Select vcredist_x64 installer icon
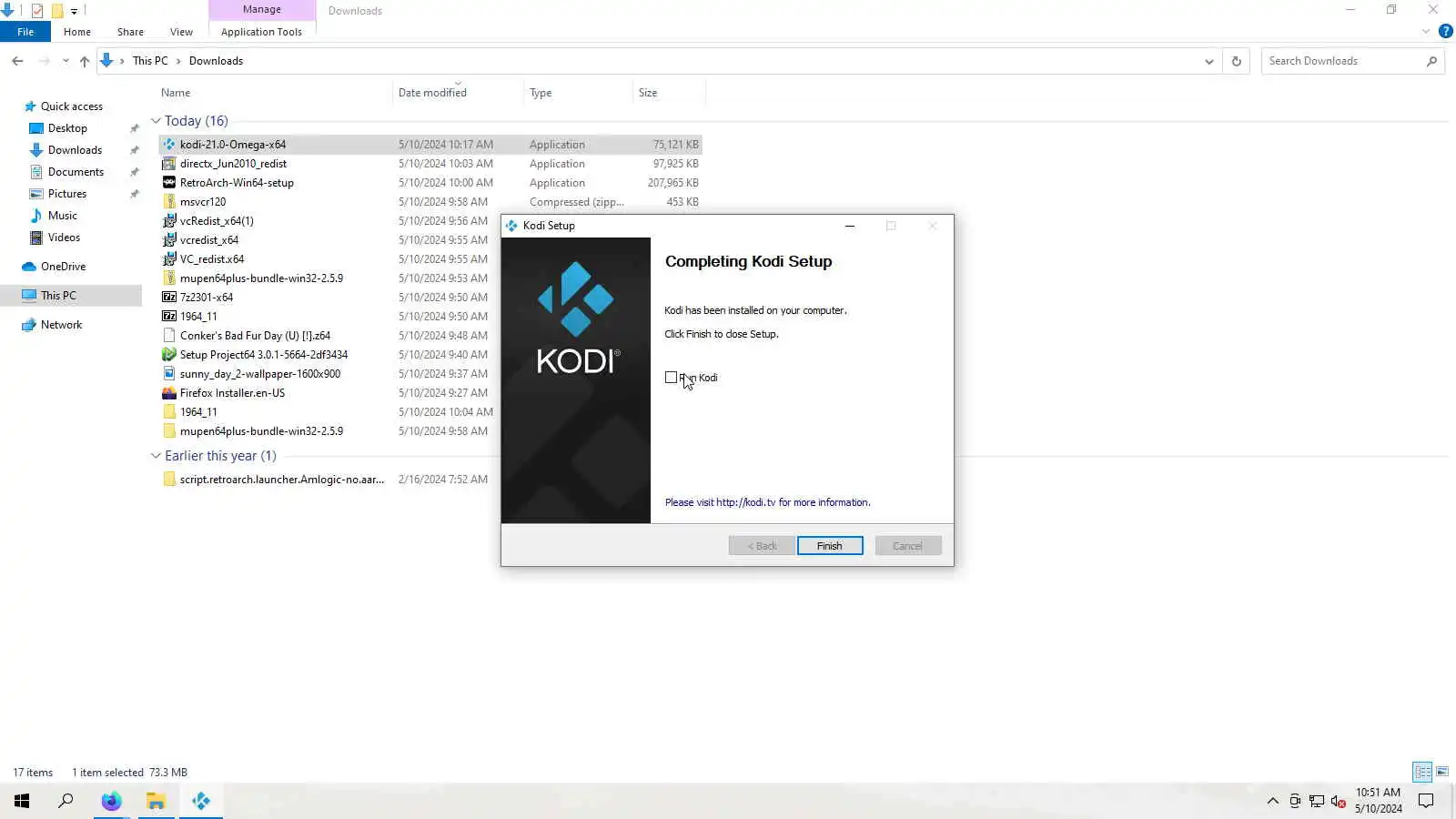The image size is (1456, 819). coord(169,240)
